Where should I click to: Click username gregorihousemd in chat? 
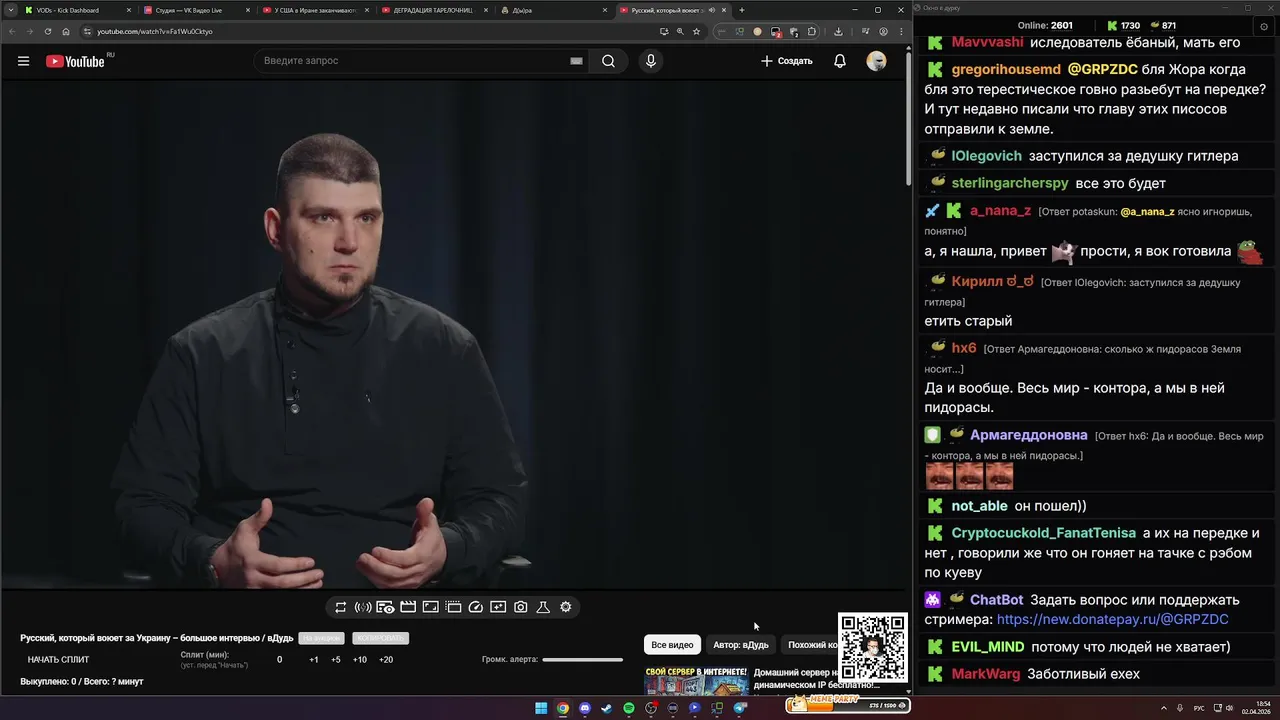pyautogui.click(x=1006, y=70)
